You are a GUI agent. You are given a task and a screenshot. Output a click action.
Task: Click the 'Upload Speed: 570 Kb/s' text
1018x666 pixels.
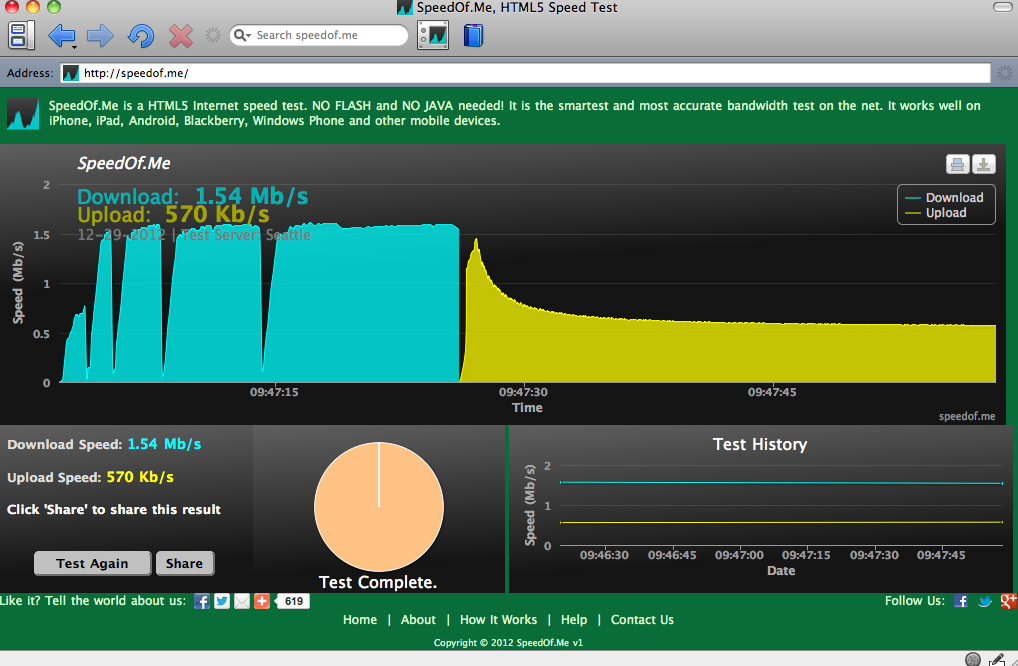pos(90,477)
